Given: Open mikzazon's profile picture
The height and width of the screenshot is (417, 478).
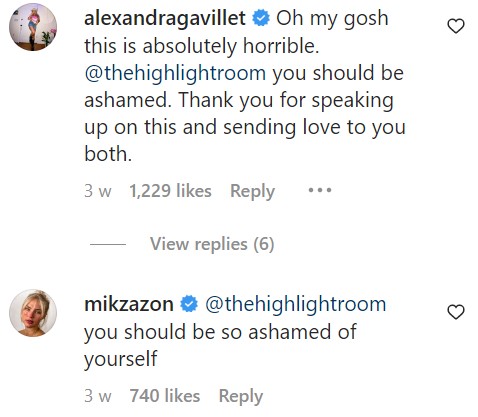Looking at the screenshot, I should (x=33, y=313).
